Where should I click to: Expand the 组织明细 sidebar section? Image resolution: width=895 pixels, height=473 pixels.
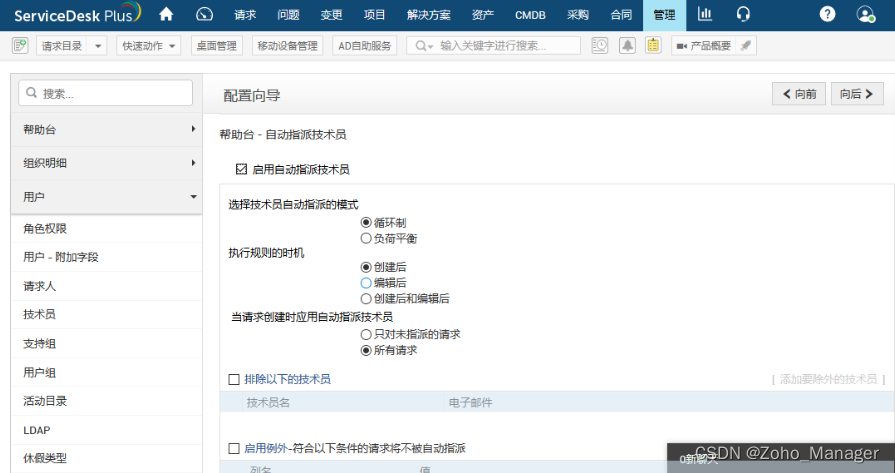click(107, 163)
